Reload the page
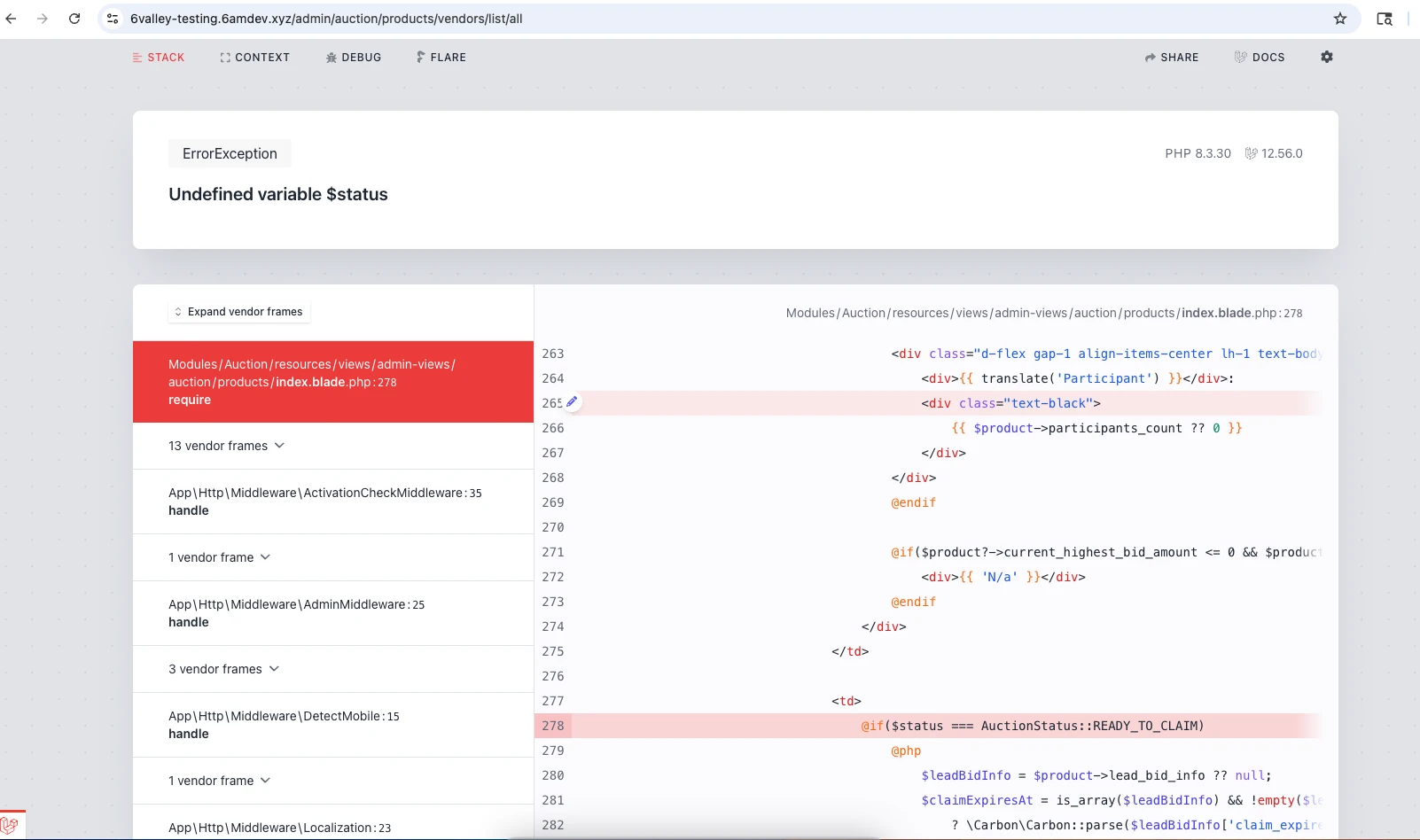 [x=74, y=19]
